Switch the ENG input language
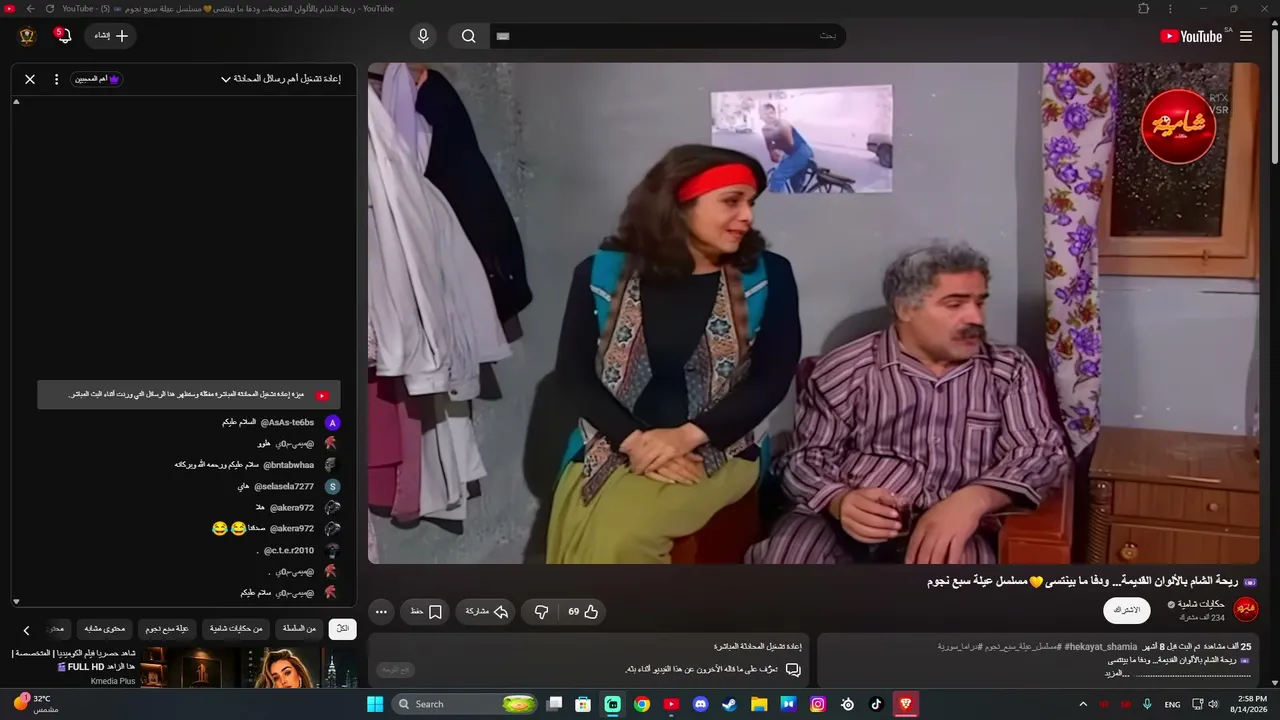 [x=1172, y=704]
